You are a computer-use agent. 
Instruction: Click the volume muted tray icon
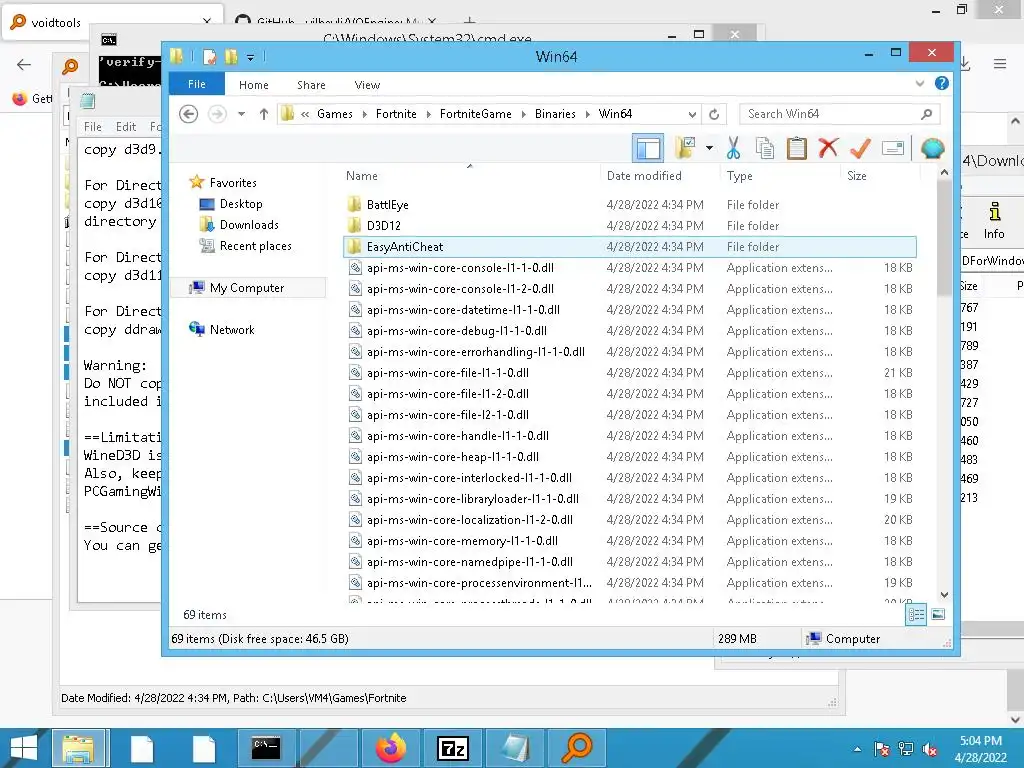coord(930,749)
